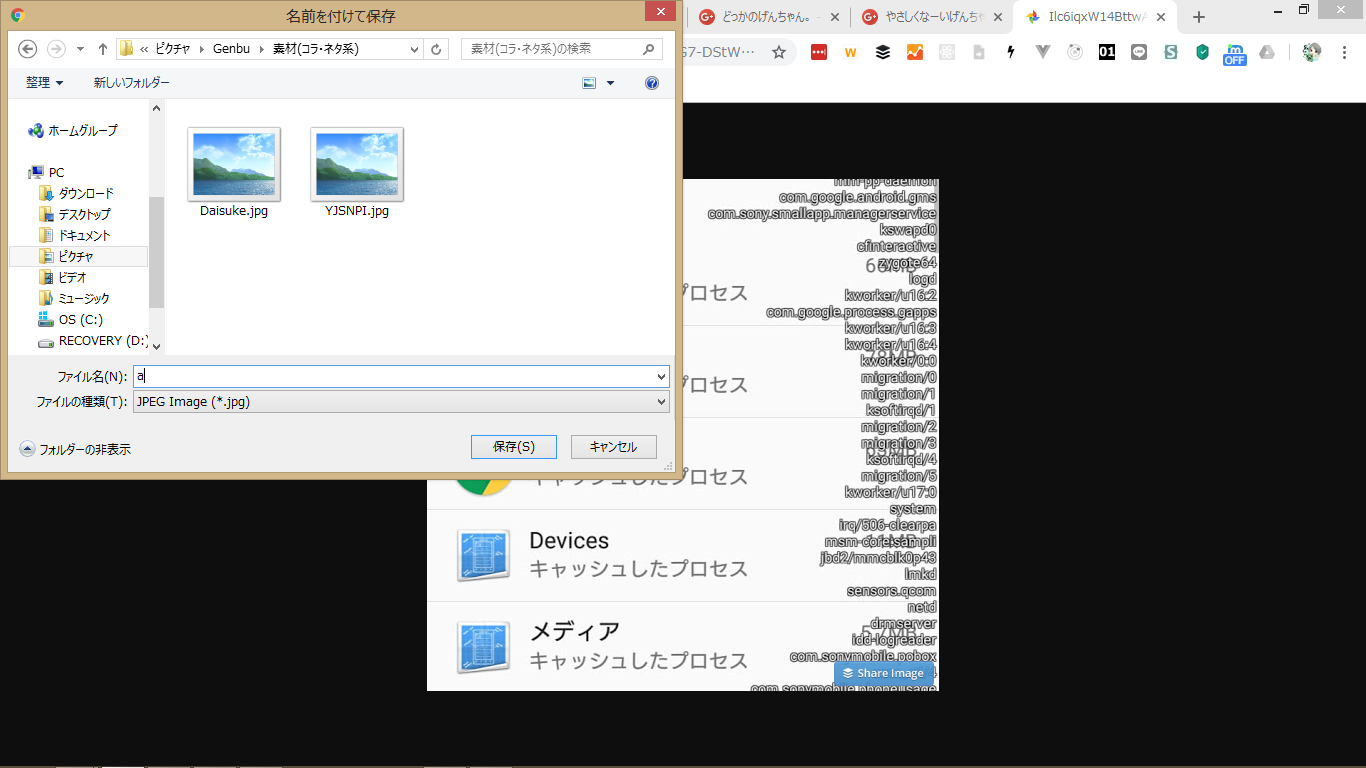The image size is (1366, 768).
Task: Click the LINE extension icon
Action: click(x=1139, y=52)
